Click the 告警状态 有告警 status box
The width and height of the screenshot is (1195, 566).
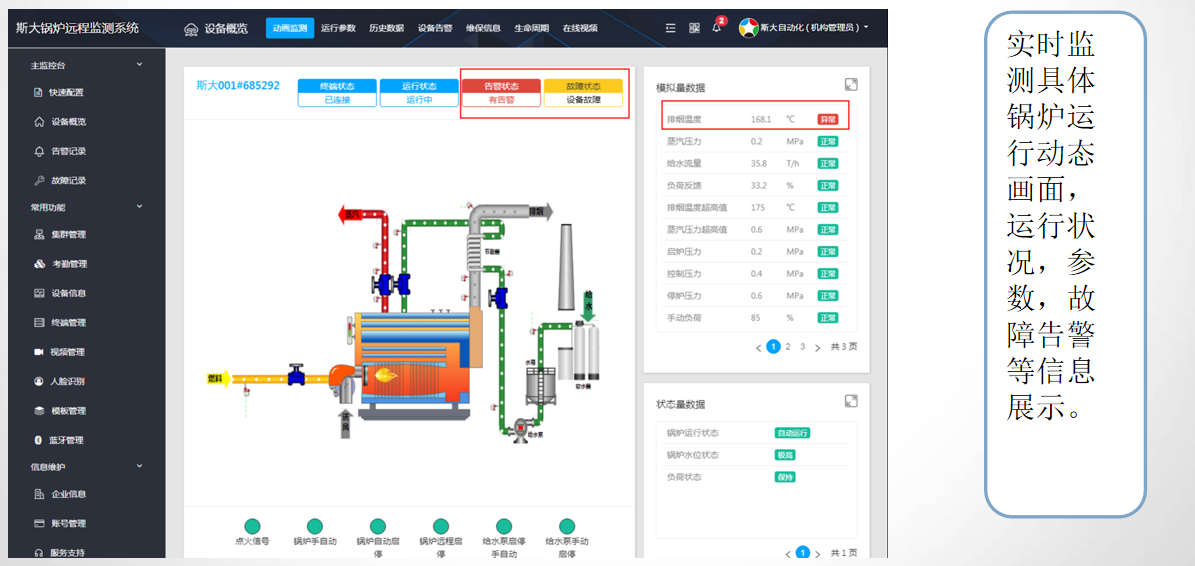[x=500, y=93]
